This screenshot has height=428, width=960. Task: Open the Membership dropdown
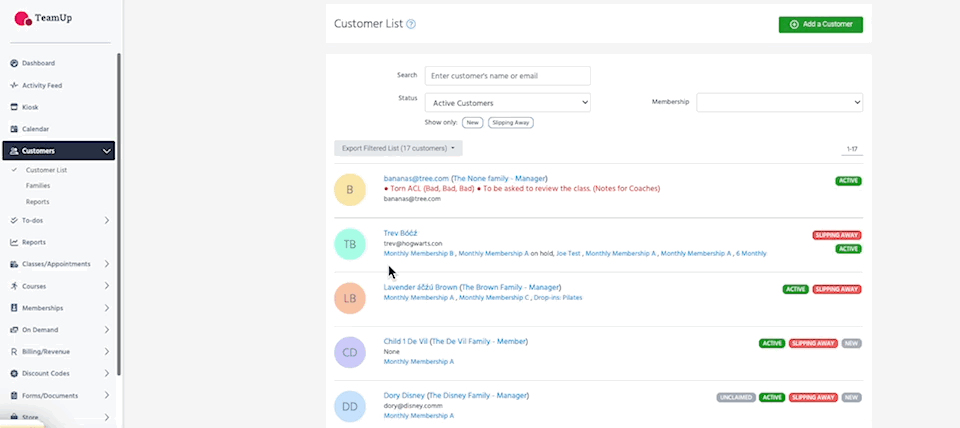tap(779, 102)
